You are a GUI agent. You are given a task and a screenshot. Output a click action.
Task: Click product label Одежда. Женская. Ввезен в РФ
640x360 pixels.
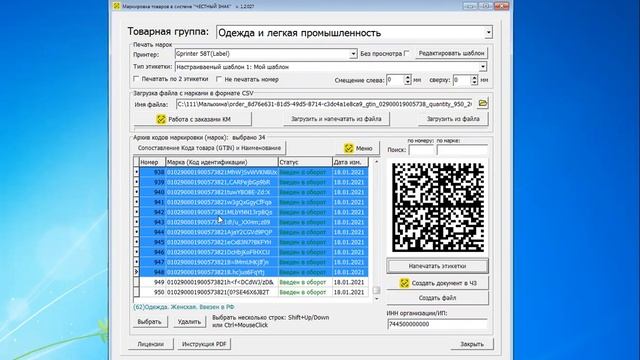[x=184, y=307]
